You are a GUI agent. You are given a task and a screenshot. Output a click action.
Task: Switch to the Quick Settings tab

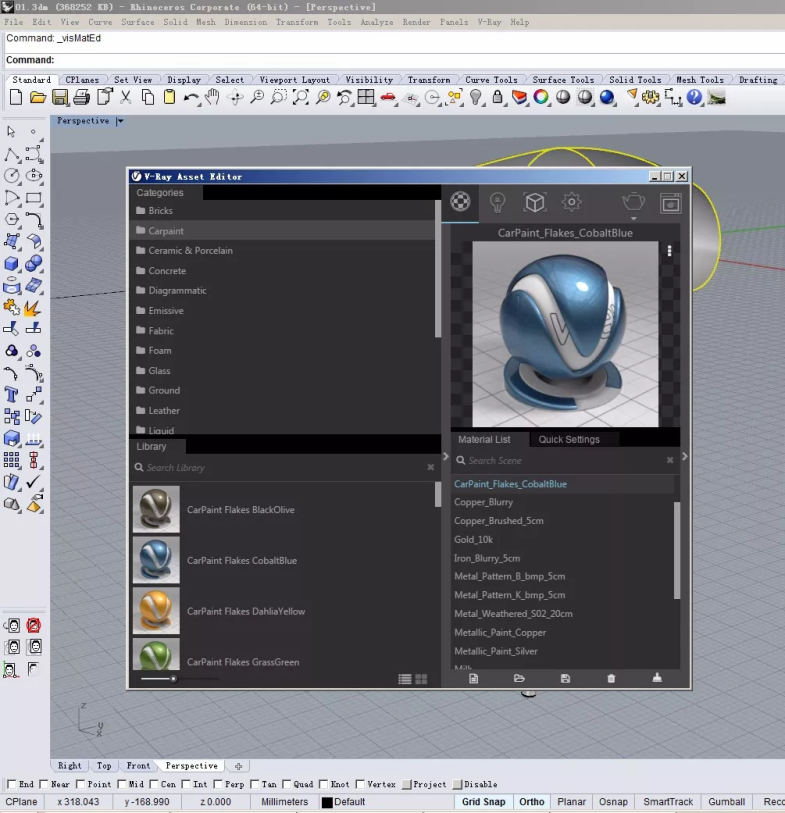pos(569,439)
